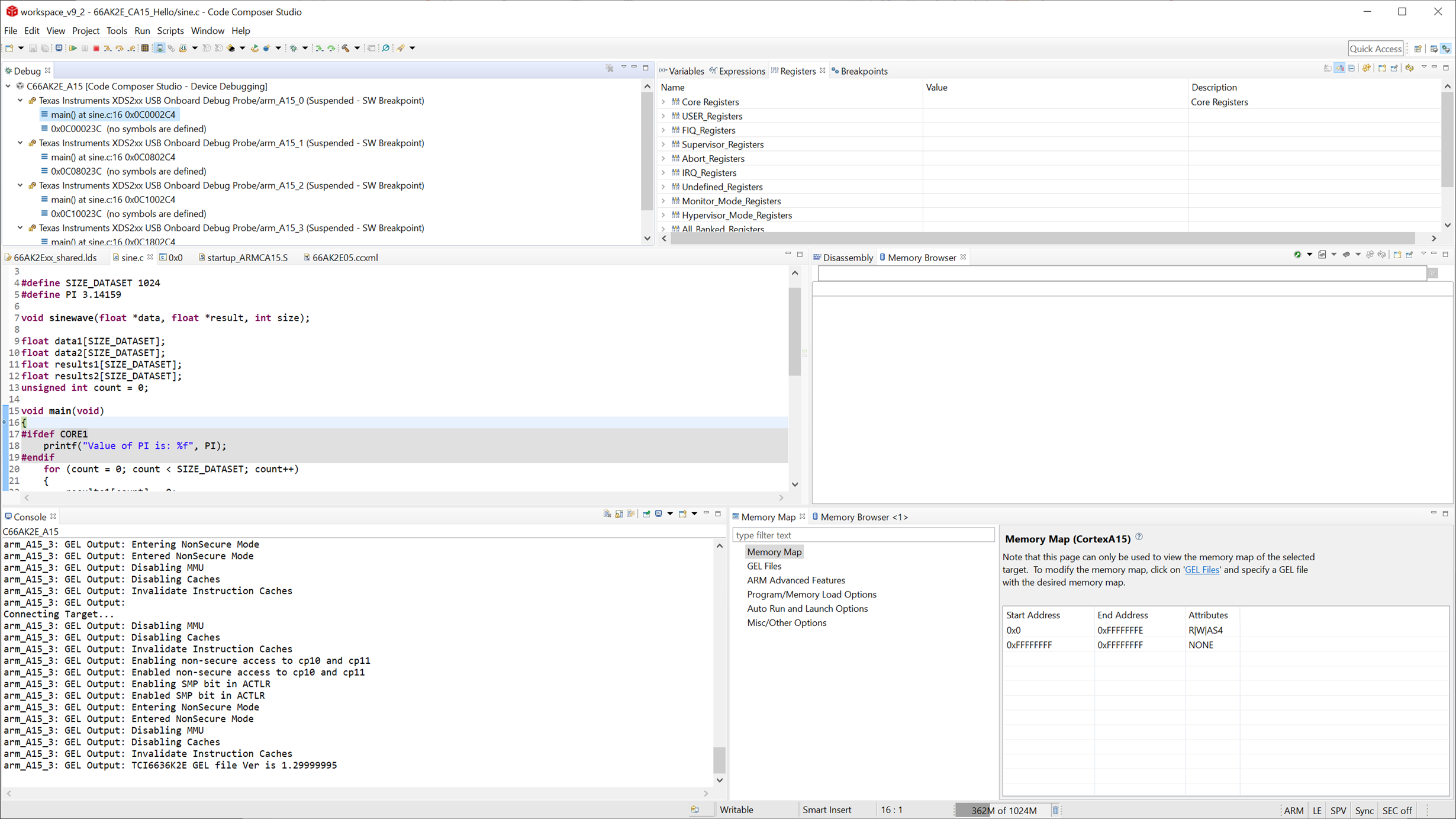The image size is (1456, 819).
Task: Click the memory heap status bar 362M of 1024M
Action: click(1003, 810)
